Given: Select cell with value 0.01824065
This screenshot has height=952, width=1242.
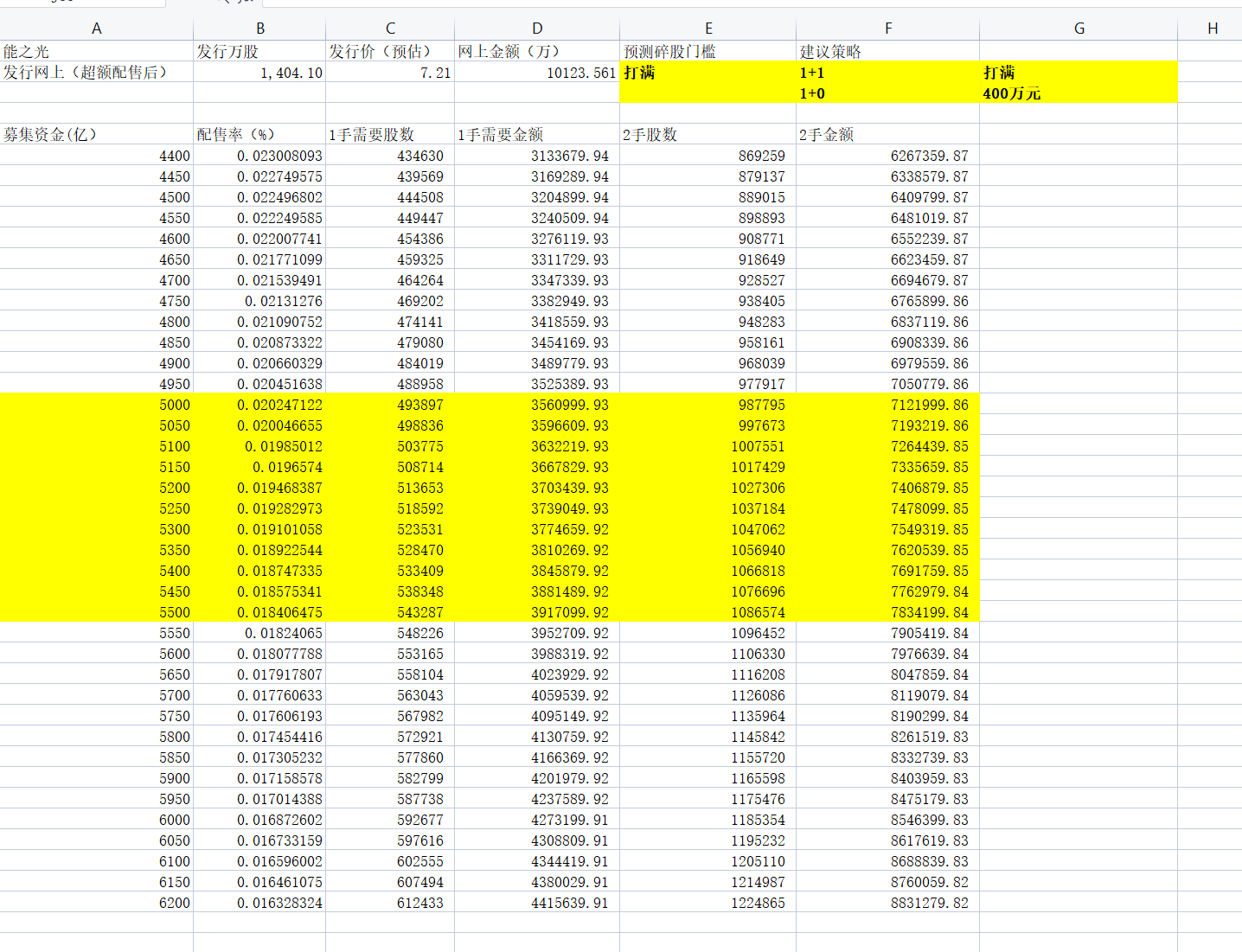Looking at the screenshot, I should pyautogui.click(x=259, y=632).
